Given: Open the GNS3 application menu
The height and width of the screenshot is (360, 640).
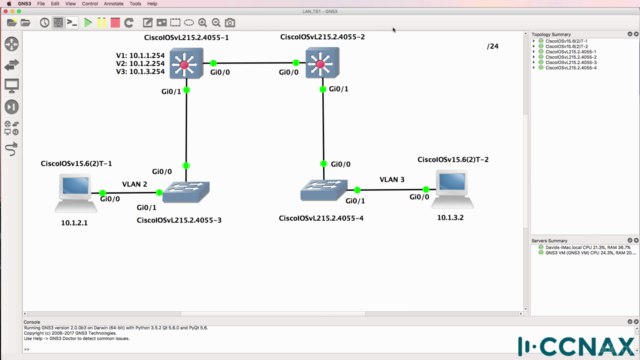Looking at the screenshot, I should pos(24,4).
